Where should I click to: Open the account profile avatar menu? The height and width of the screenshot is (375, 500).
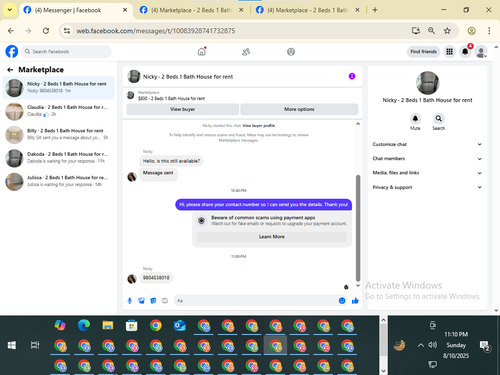point(481,52)
